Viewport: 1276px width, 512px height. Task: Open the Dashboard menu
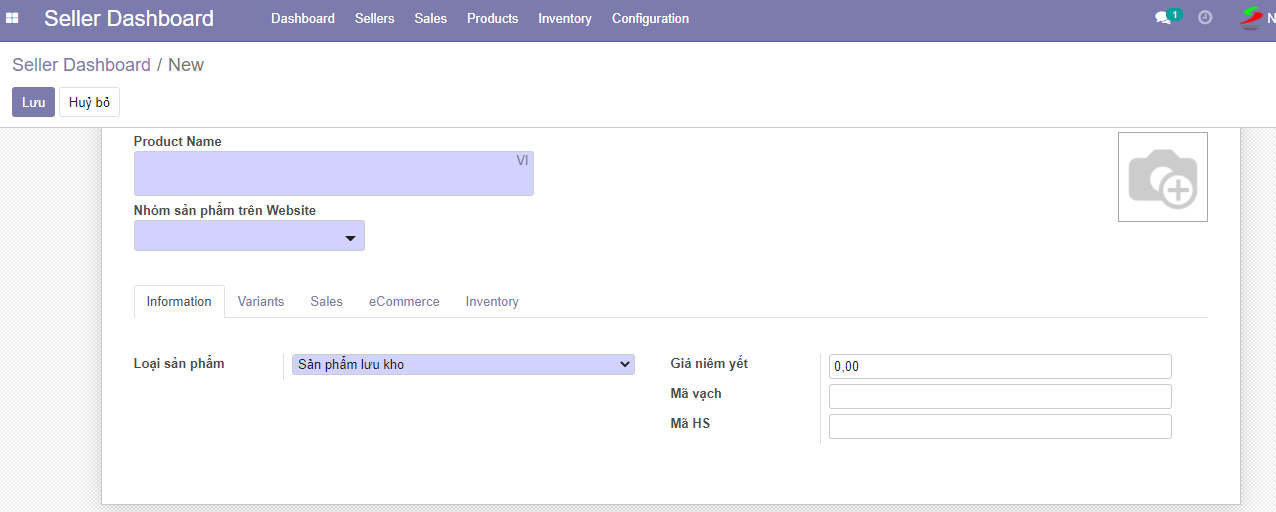303,19
